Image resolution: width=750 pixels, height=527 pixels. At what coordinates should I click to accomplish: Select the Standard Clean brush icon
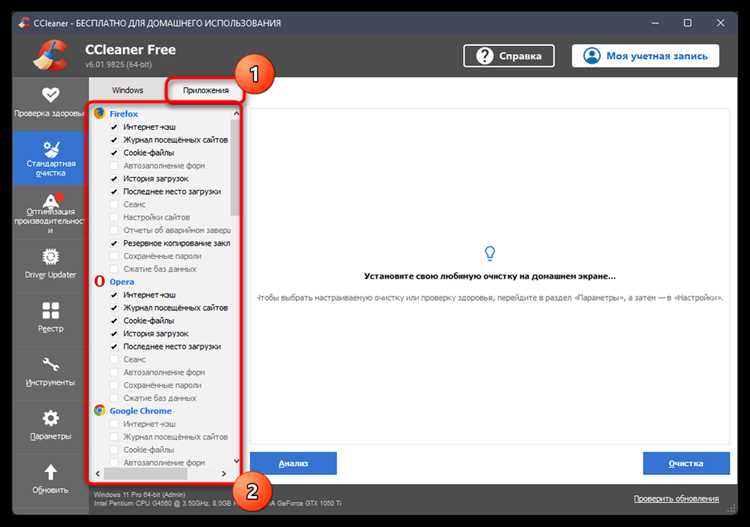[51, 149]
